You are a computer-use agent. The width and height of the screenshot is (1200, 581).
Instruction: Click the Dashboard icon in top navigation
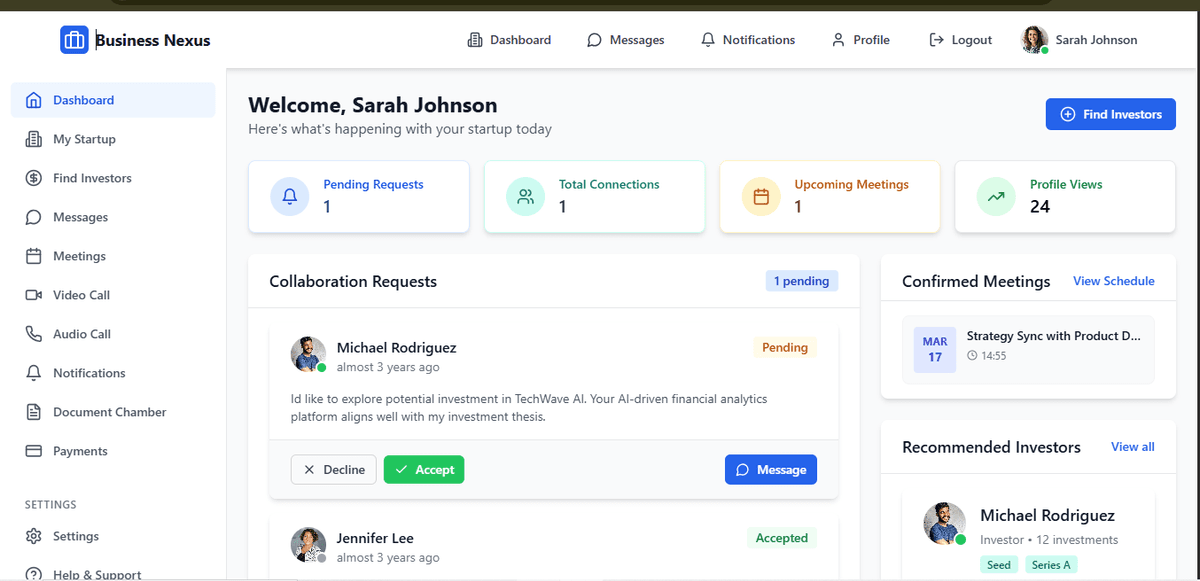475,40
